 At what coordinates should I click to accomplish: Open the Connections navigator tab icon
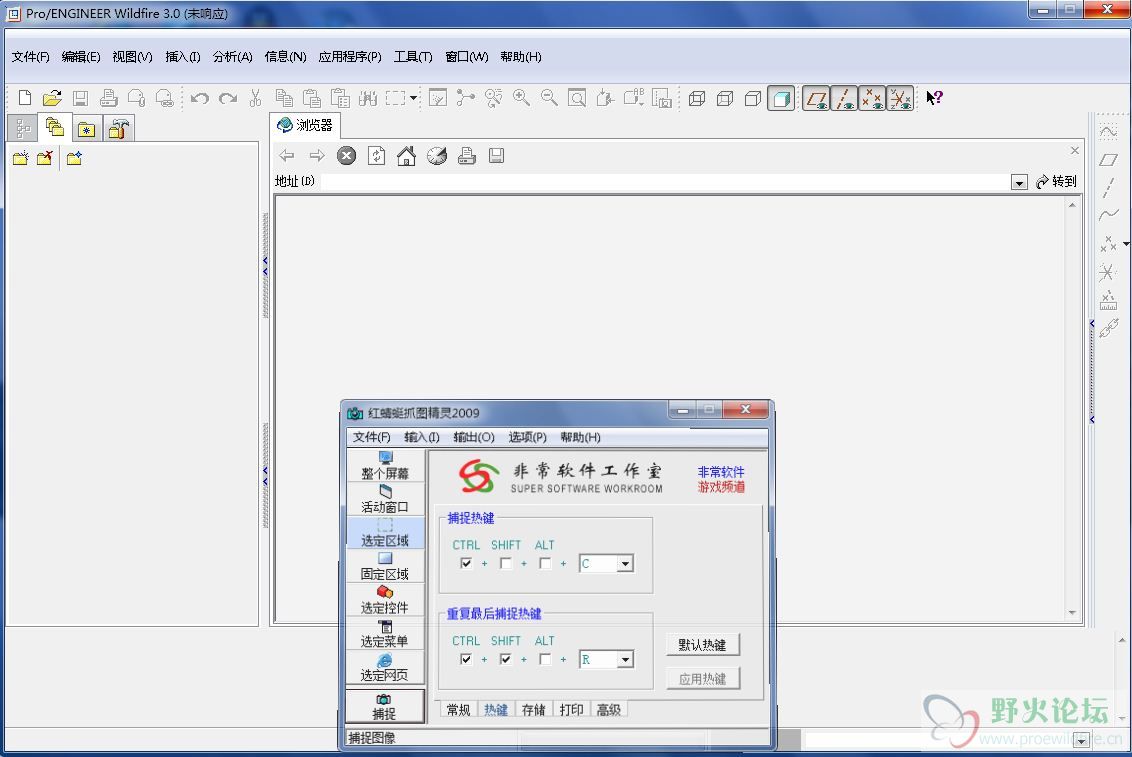click(x=118, y=128)
